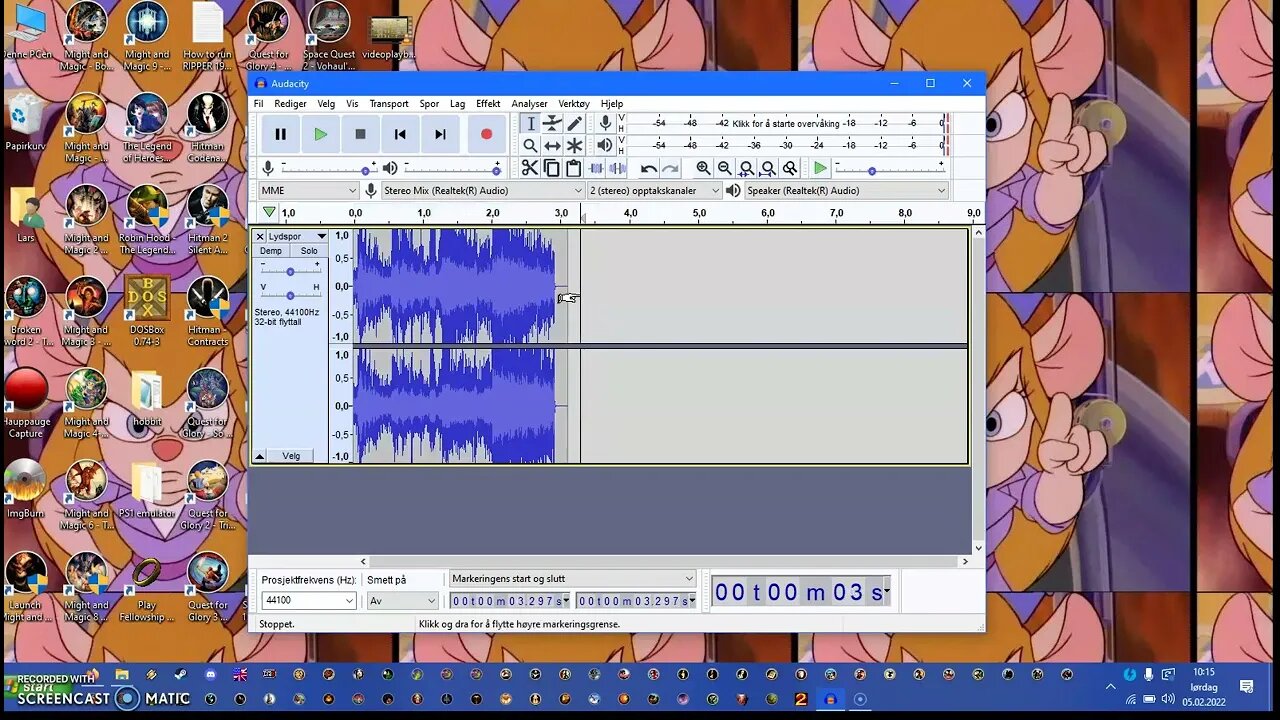Open the audio position time format arrow
The height and width of the screenshot is (720, 1280).
coord(886,592)
